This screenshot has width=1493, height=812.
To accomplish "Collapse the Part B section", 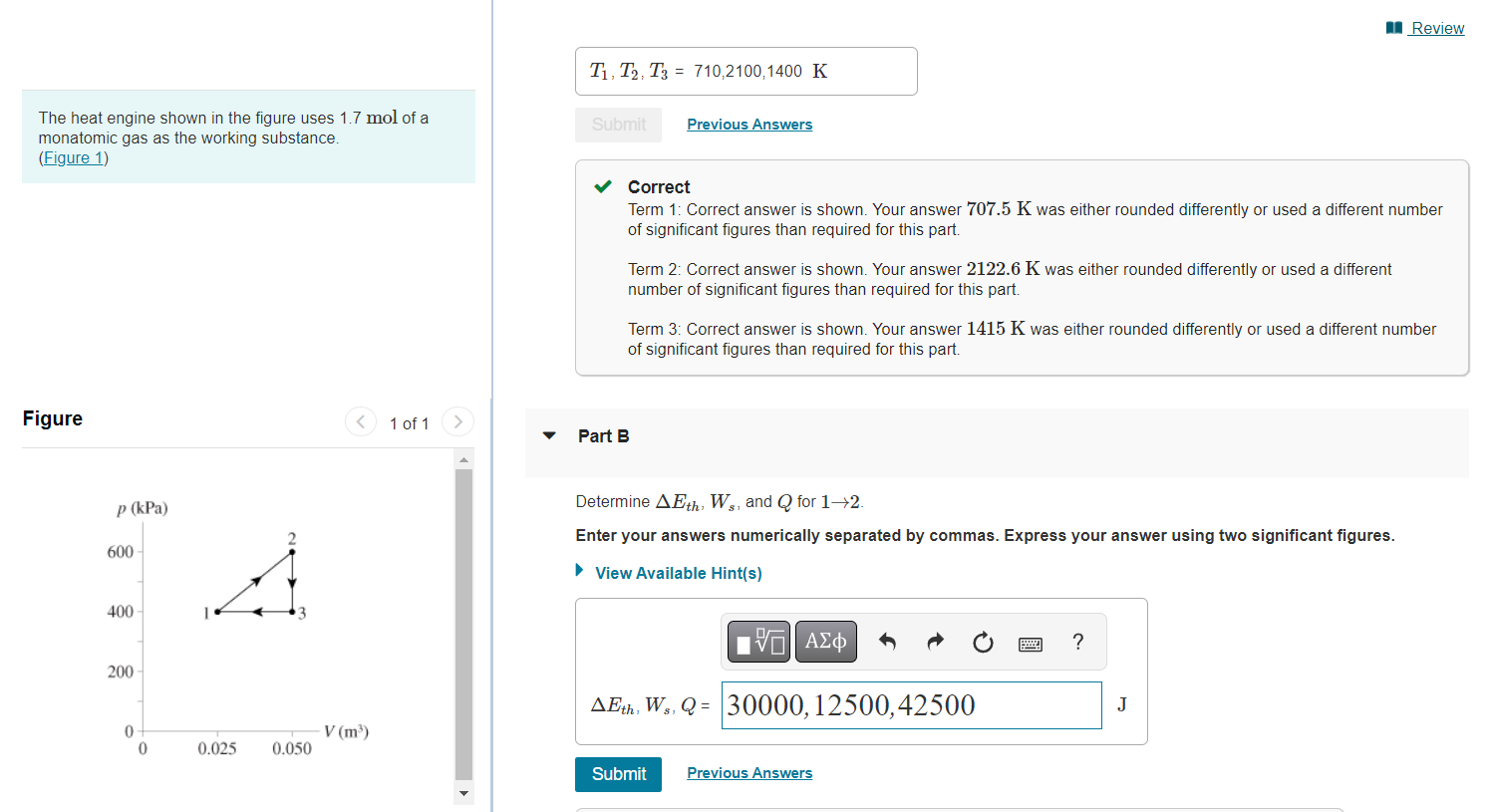I will [x=549, y=435].
